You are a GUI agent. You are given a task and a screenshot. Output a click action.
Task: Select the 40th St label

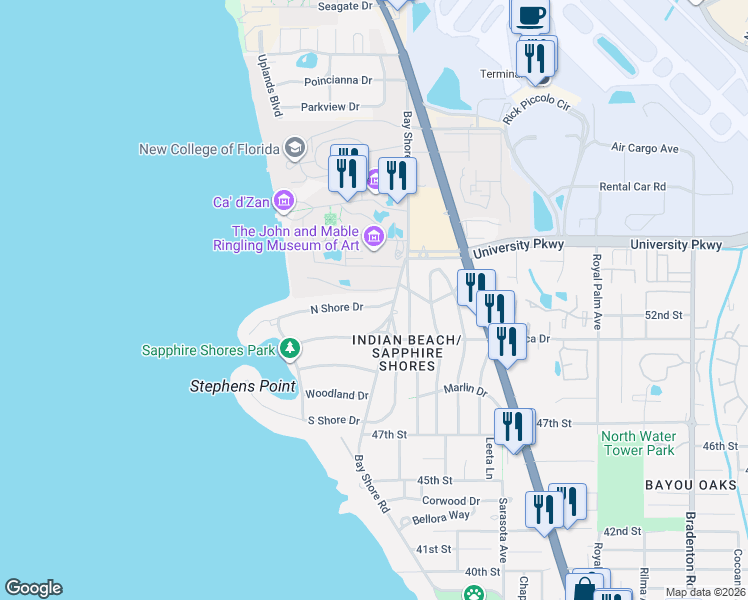coord(482,571)
